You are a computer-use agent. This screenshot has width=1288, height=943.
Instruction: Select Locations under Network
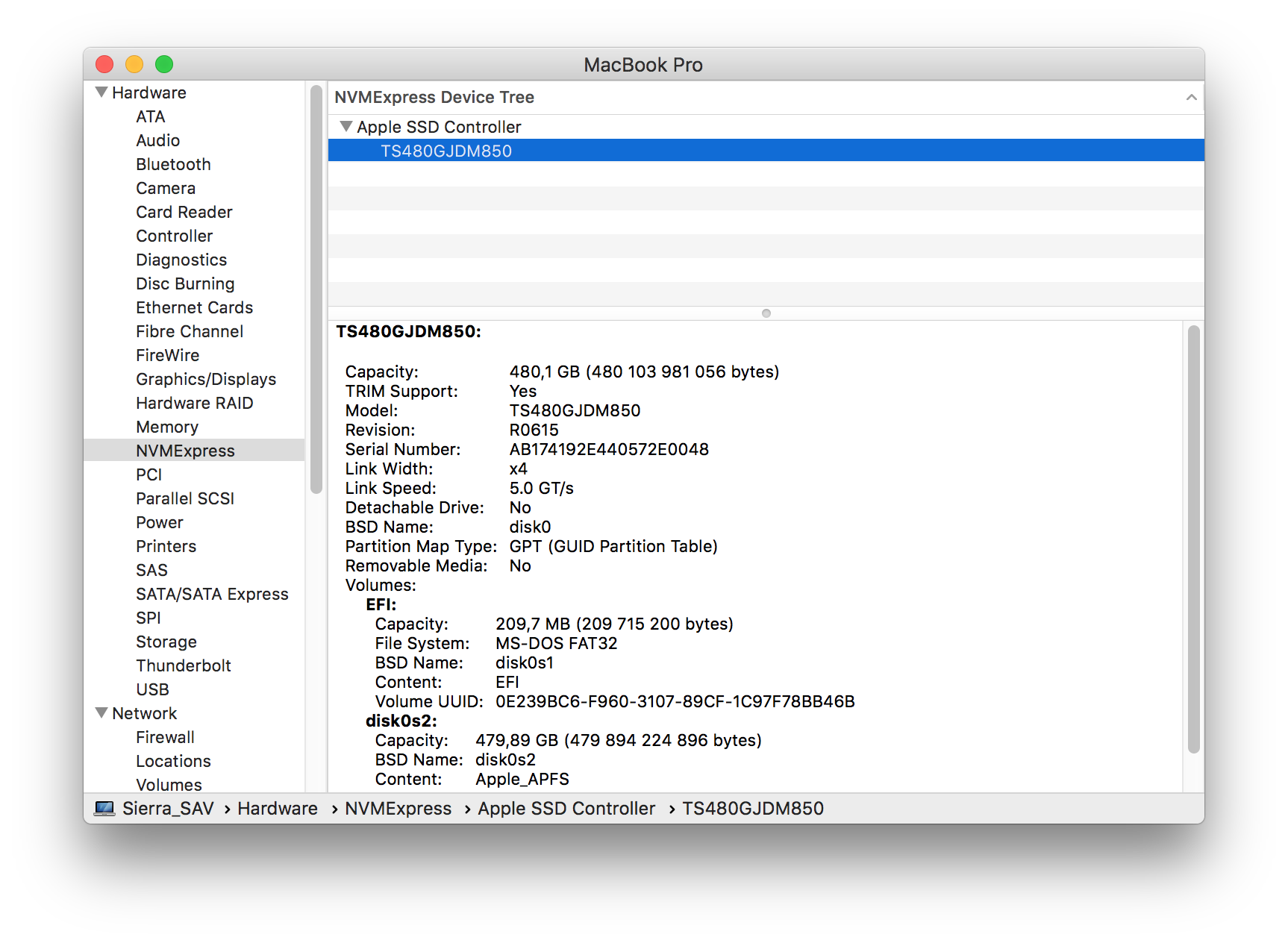click(x=173, y=762)
